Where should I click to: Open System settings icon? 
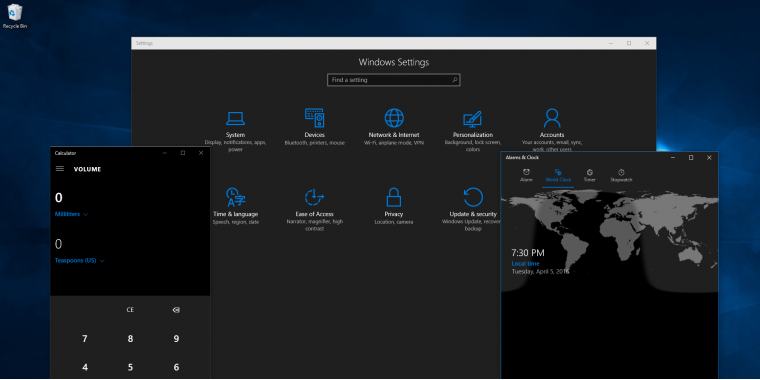tap(235, 118)
